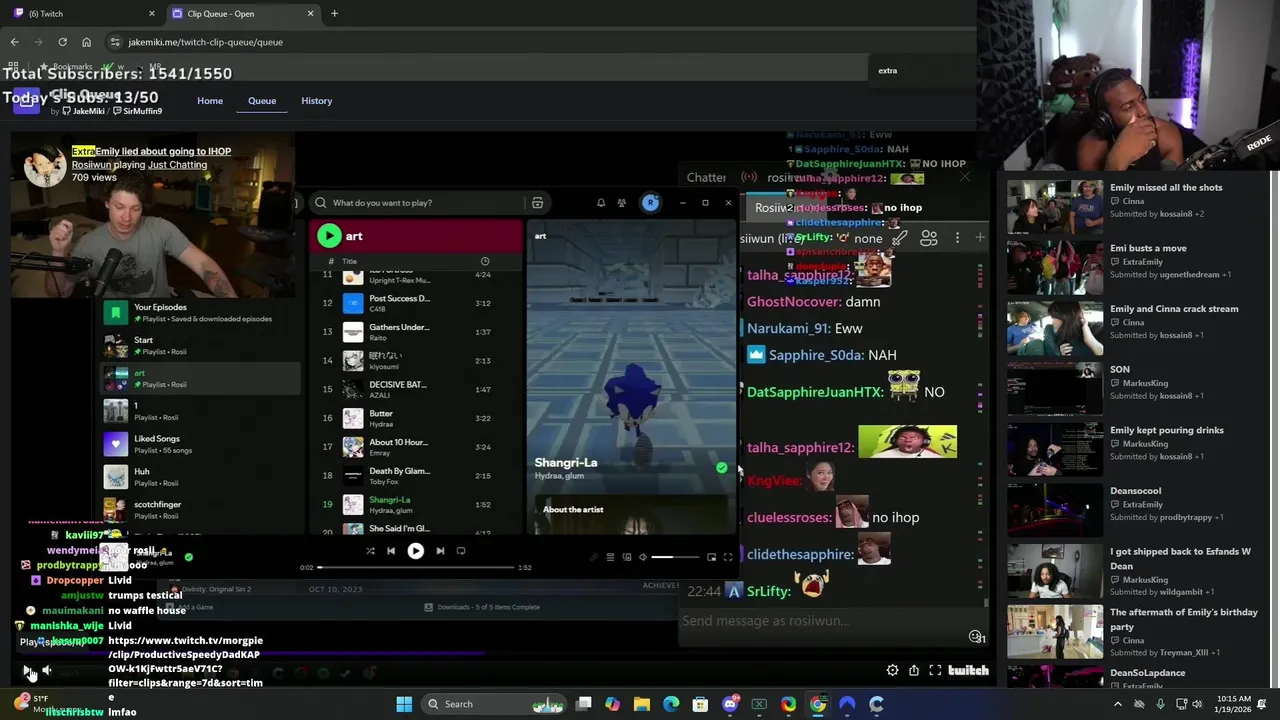Toggle repeat in Spotify player
This screenshot has width=1280, height=720.
click(461, 551)
